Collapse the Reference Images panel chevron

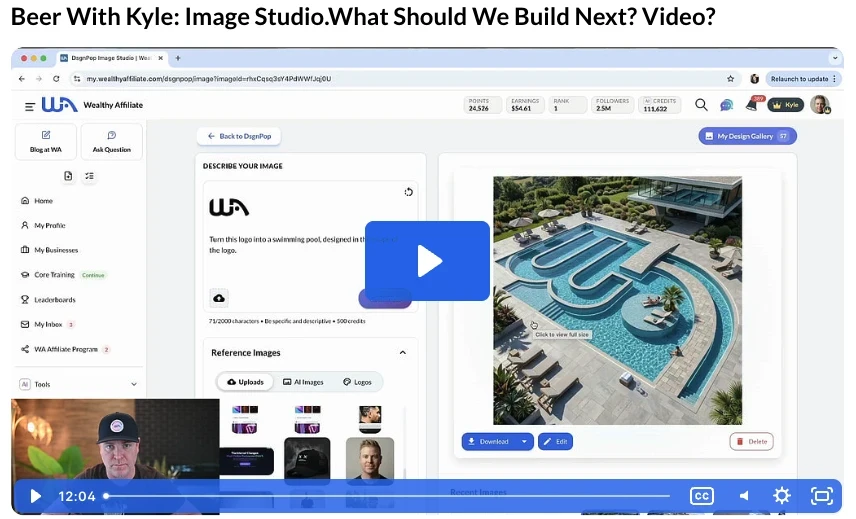(403, 353)
